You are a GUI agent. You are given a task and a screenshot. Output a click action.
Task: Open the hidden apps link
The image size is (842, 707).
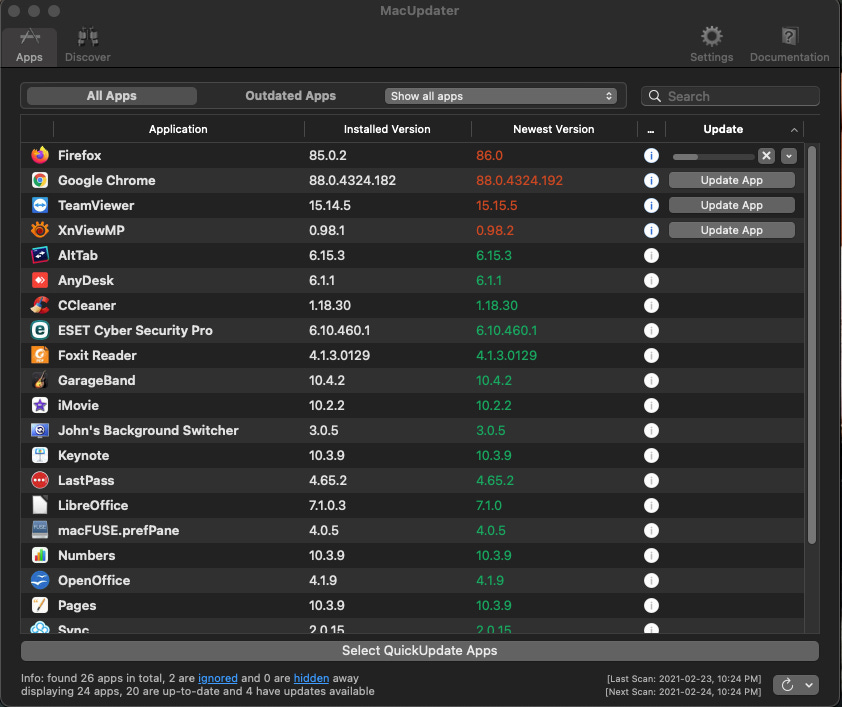[x=311, y=678]
